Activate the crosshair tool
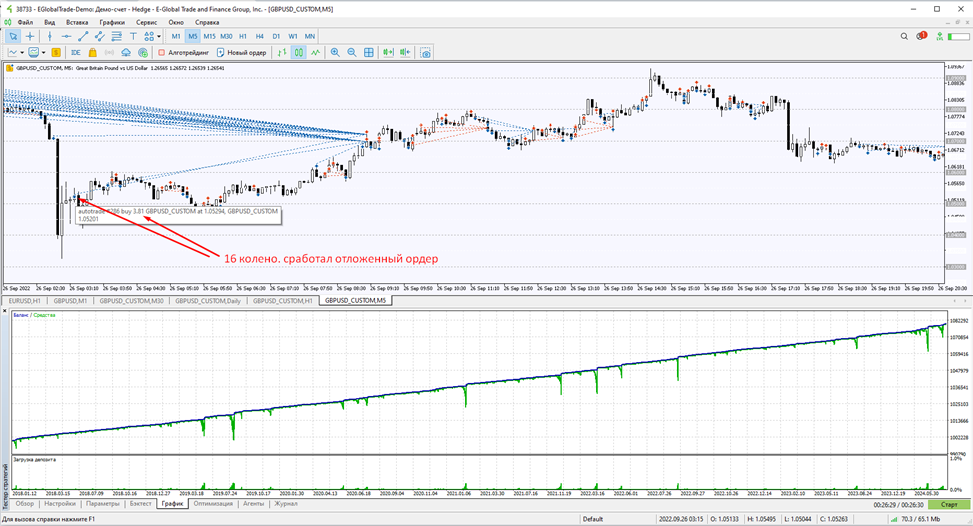973x526 pixels. tap(30, 37)
